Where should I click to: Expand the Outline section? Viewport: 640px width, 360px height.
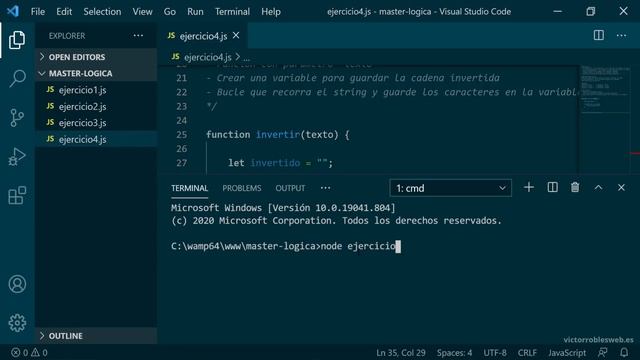click(x=96, y=336)
